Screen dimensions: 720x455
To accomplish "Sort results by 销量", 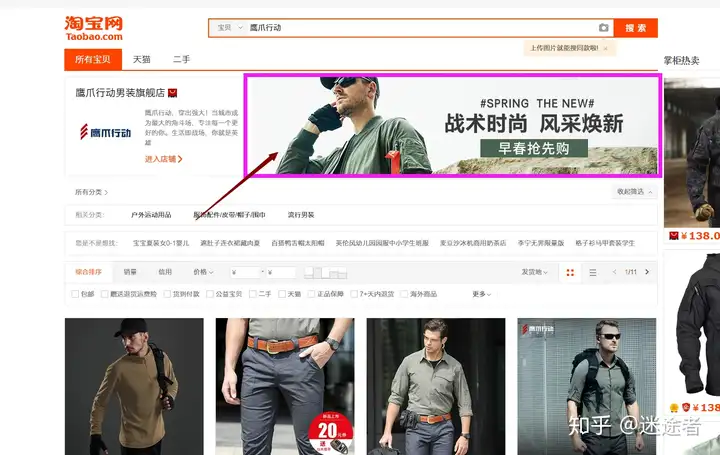I will pos(130,272).
